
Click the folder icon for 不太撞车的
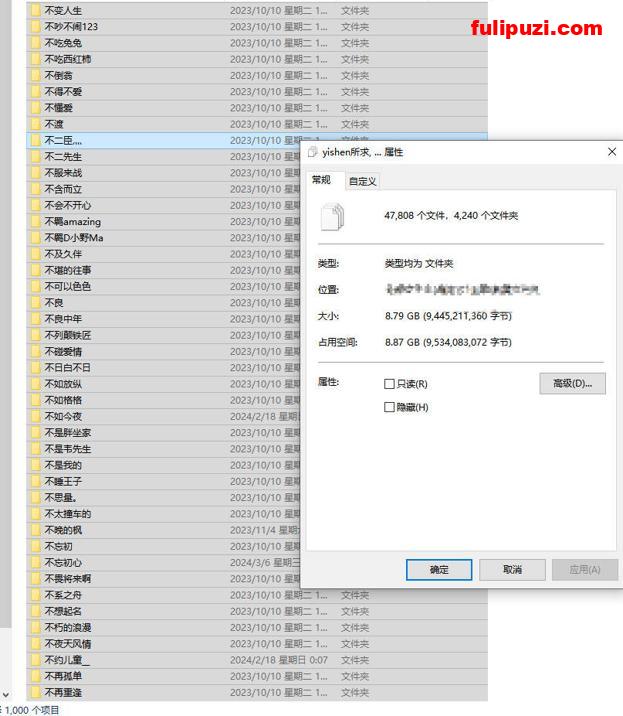pyautogui.click(x=35, y=514)
